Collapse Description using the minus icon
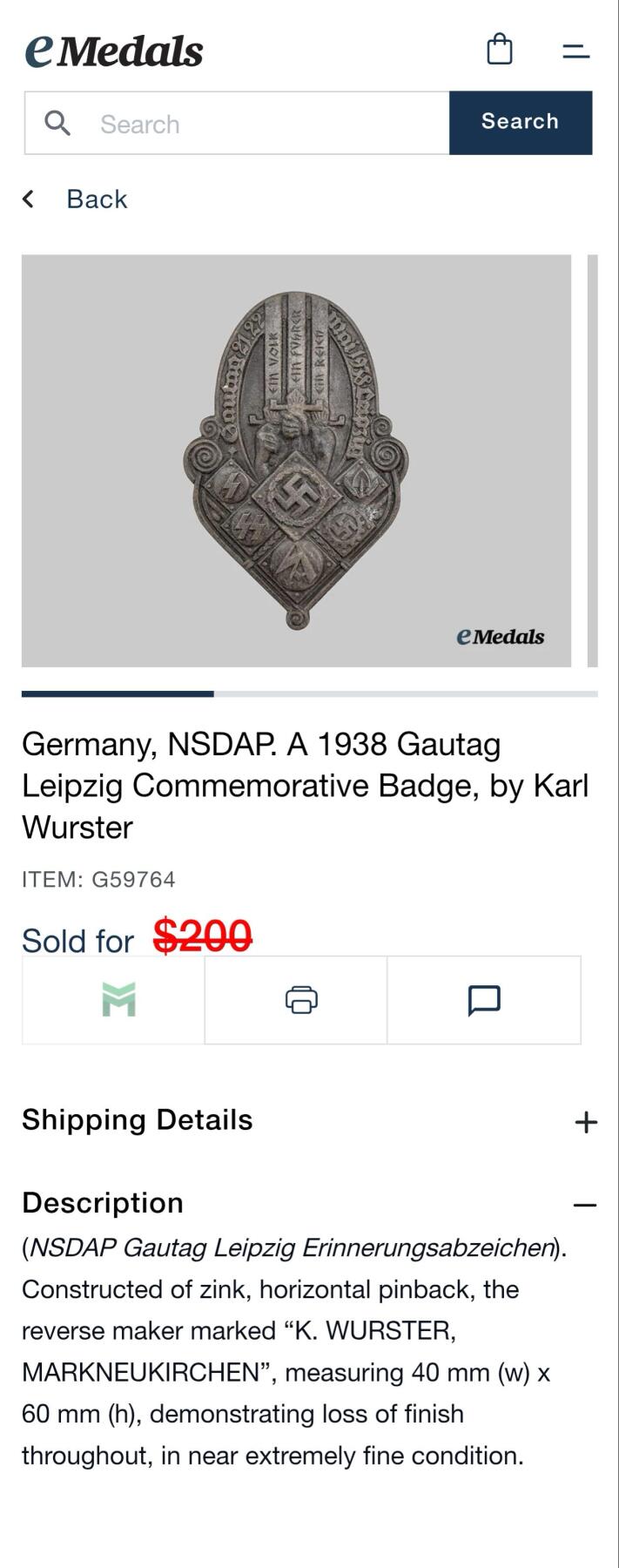 click(x=585, y=1205)
